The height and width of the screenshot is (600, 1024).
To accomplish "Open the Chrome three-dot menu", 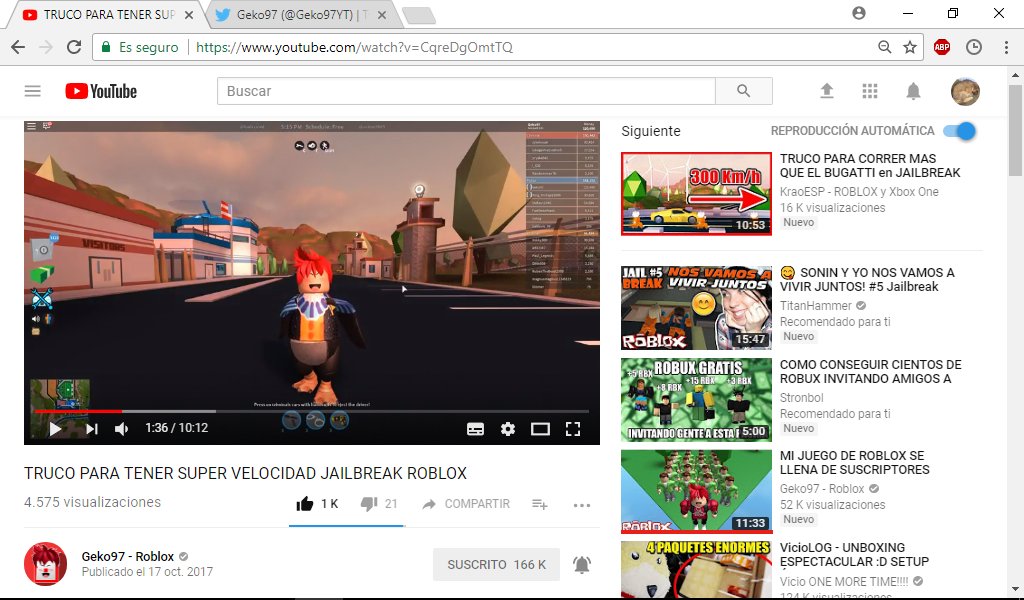I will click(1006, 47).
